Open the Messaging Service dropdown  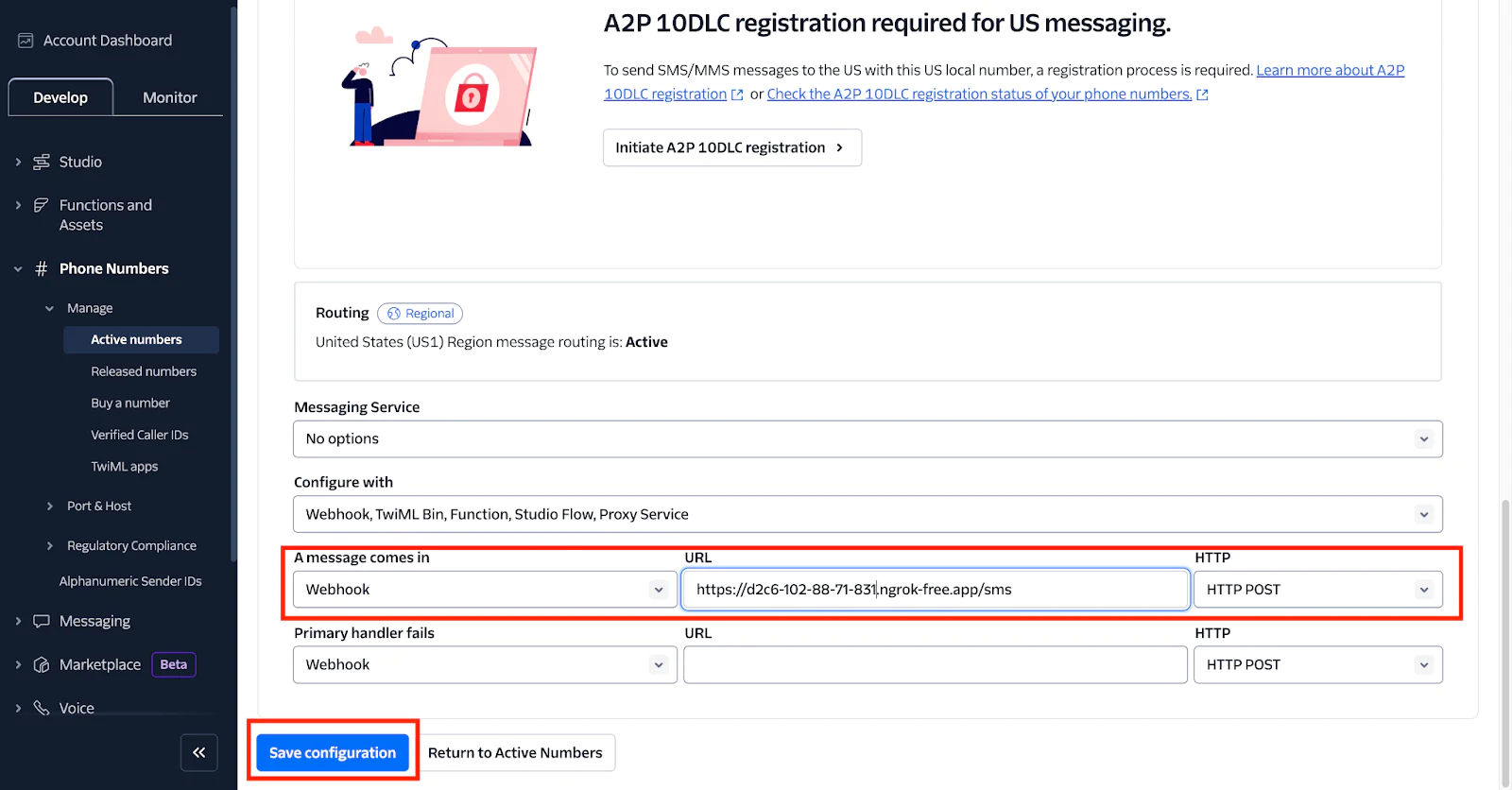tap(868, 438)
